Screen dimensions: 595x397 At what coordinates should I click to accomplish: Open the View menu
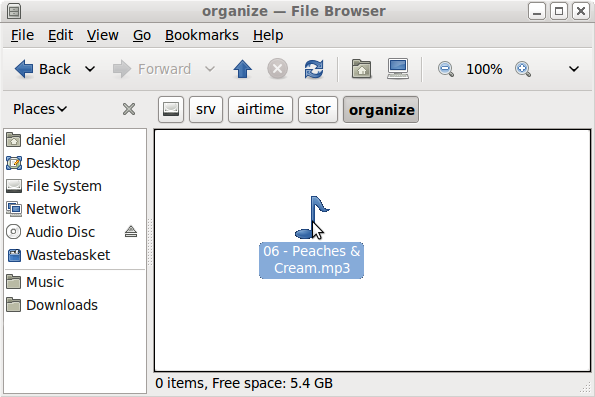(x=102, y=35)
